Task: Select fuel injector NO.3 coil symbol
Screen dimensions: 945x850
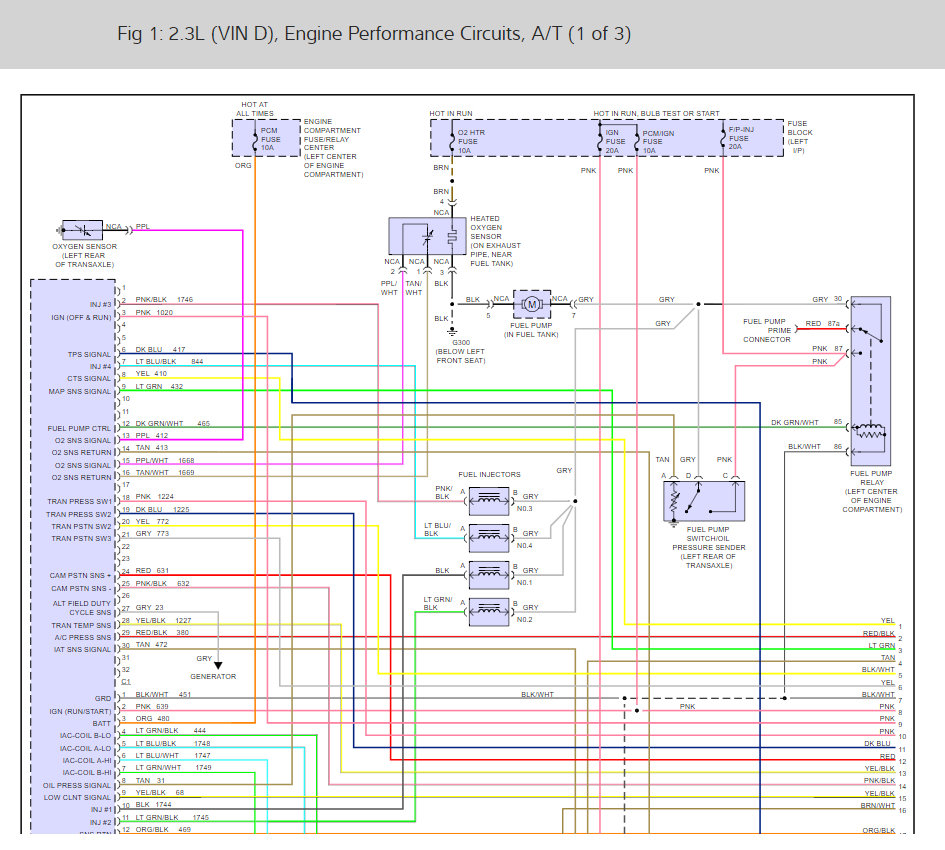Action: click(489, 501)
